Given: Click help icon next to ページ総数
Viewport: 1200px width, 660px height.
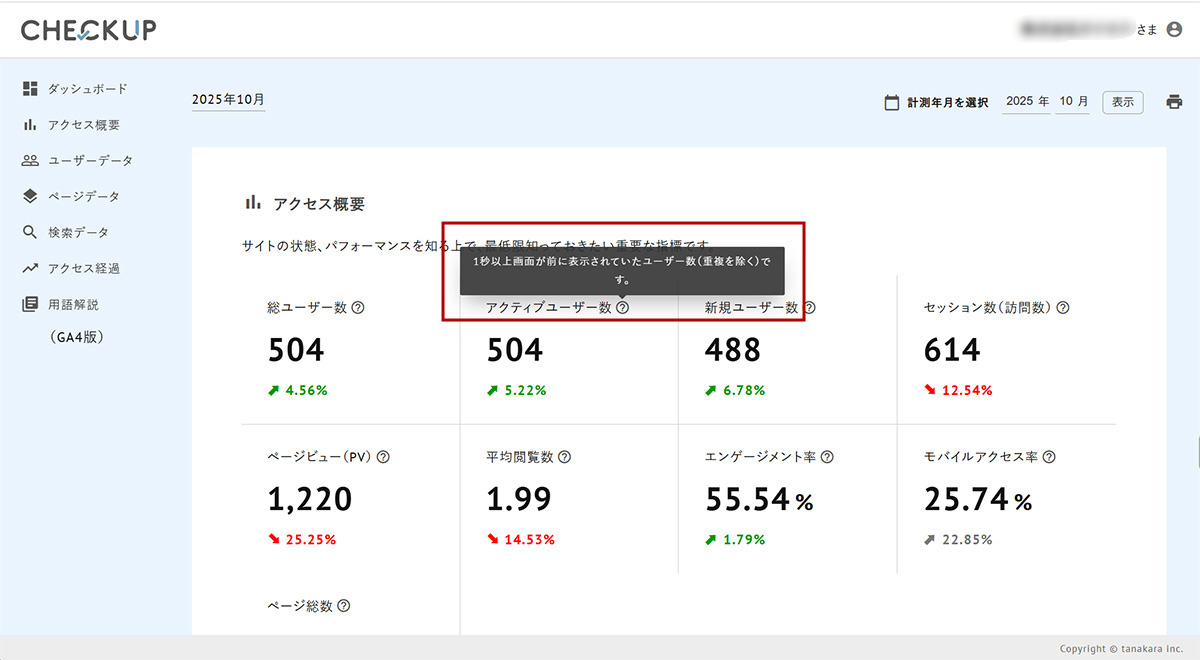Looking at the screenshot, I should point(343,606).
